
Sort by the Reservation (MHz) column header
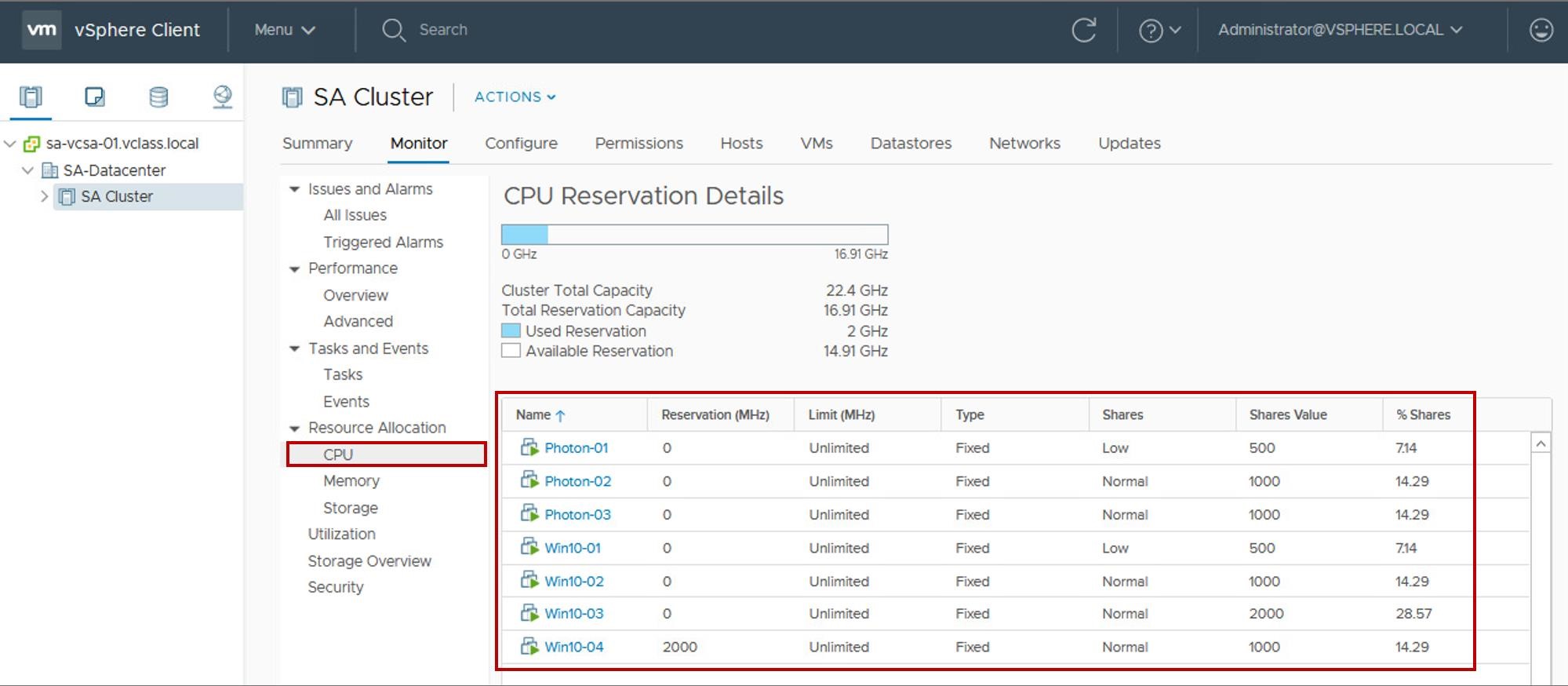[x=715, y=414]
